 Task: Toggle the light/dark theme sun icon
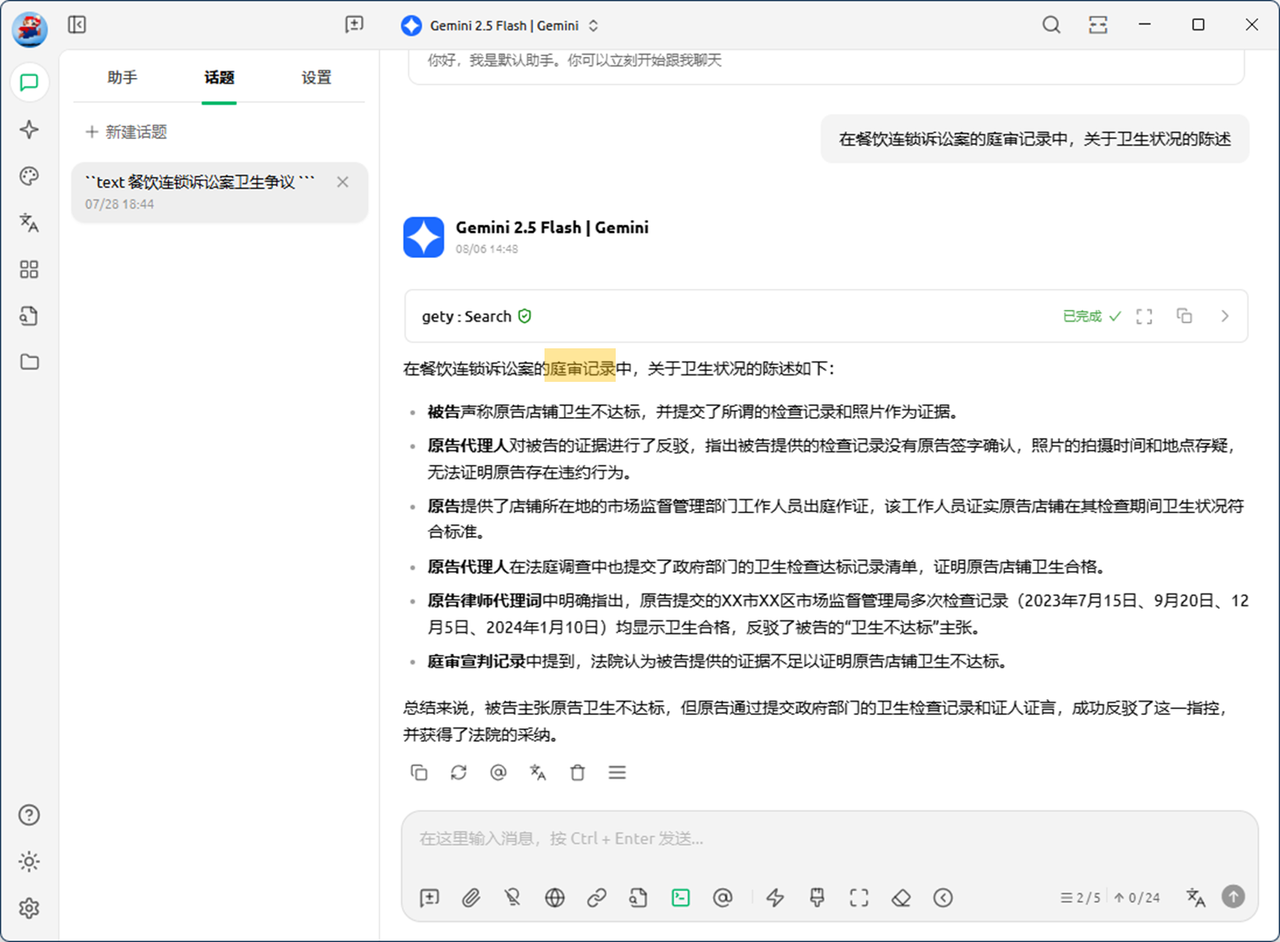[x=29, y=861]
